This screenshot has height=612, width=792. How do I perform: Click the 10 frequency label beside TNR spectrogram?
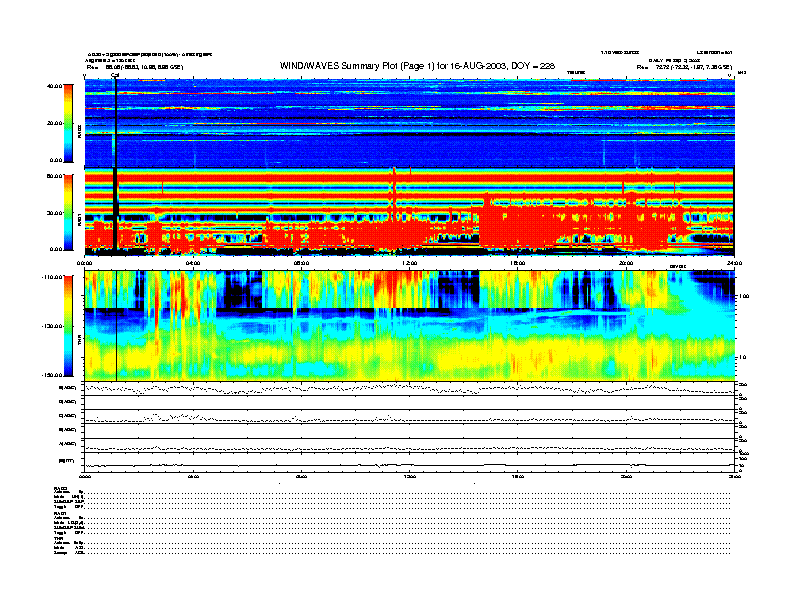[x=742, y=357]
